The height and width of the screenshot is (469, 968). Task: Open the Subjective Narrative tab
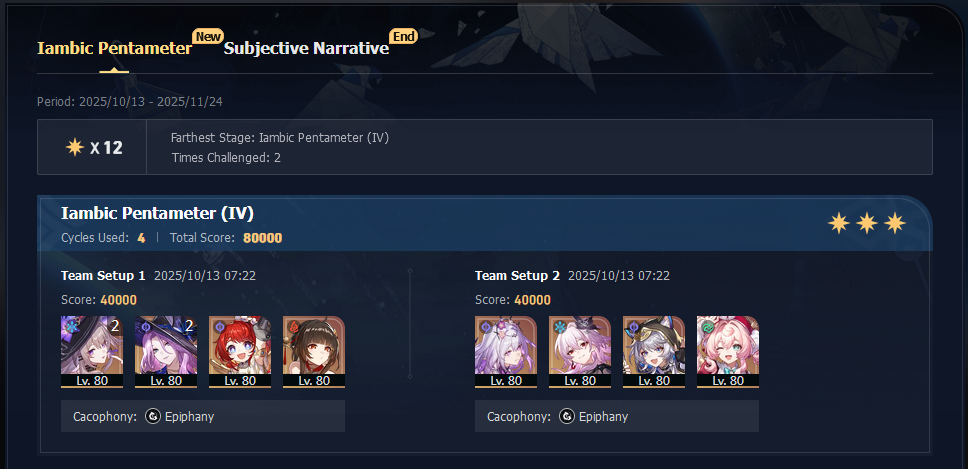click(306, 49)
